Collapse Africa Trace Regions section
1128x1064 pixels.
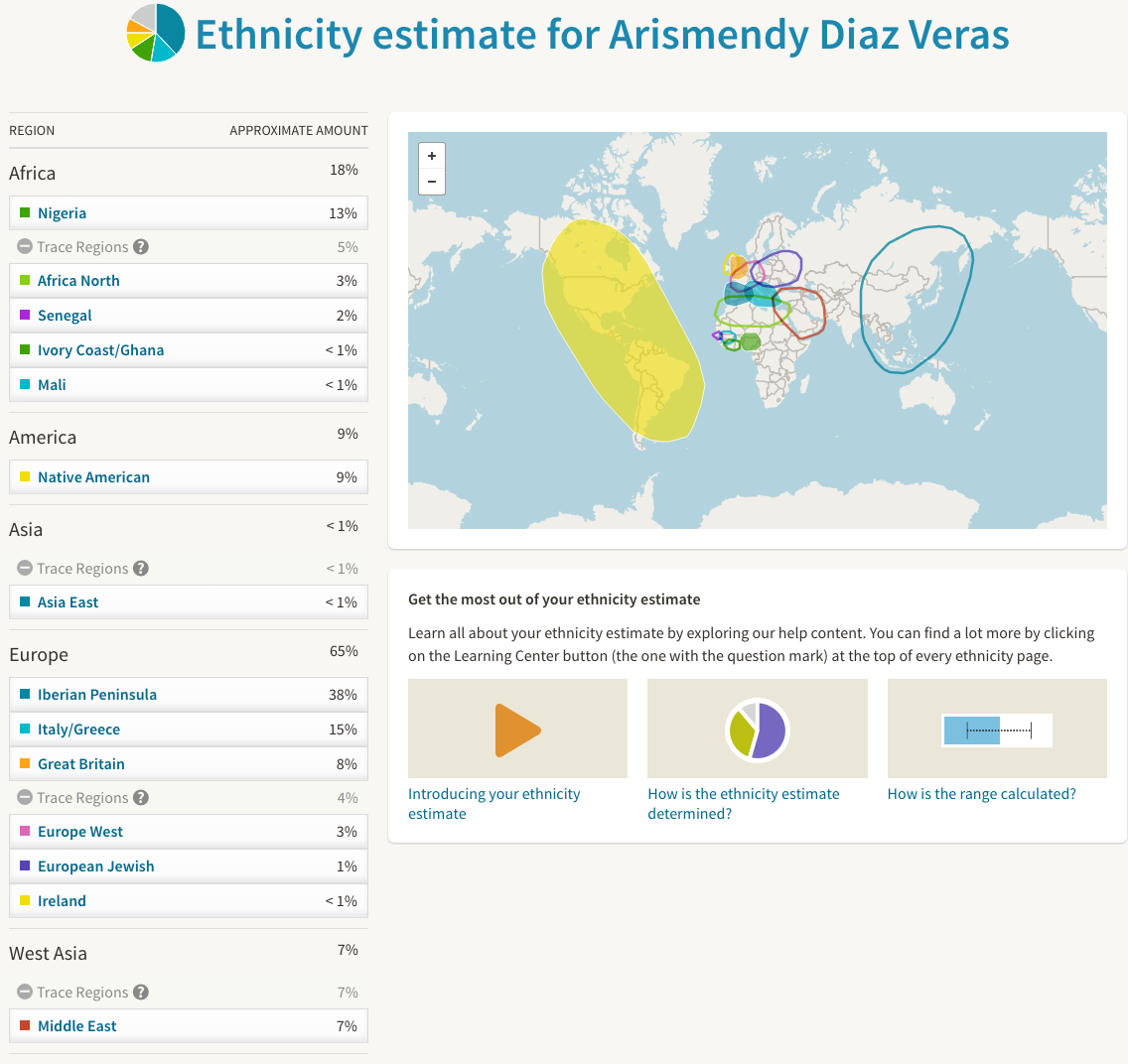click(25, 247)
